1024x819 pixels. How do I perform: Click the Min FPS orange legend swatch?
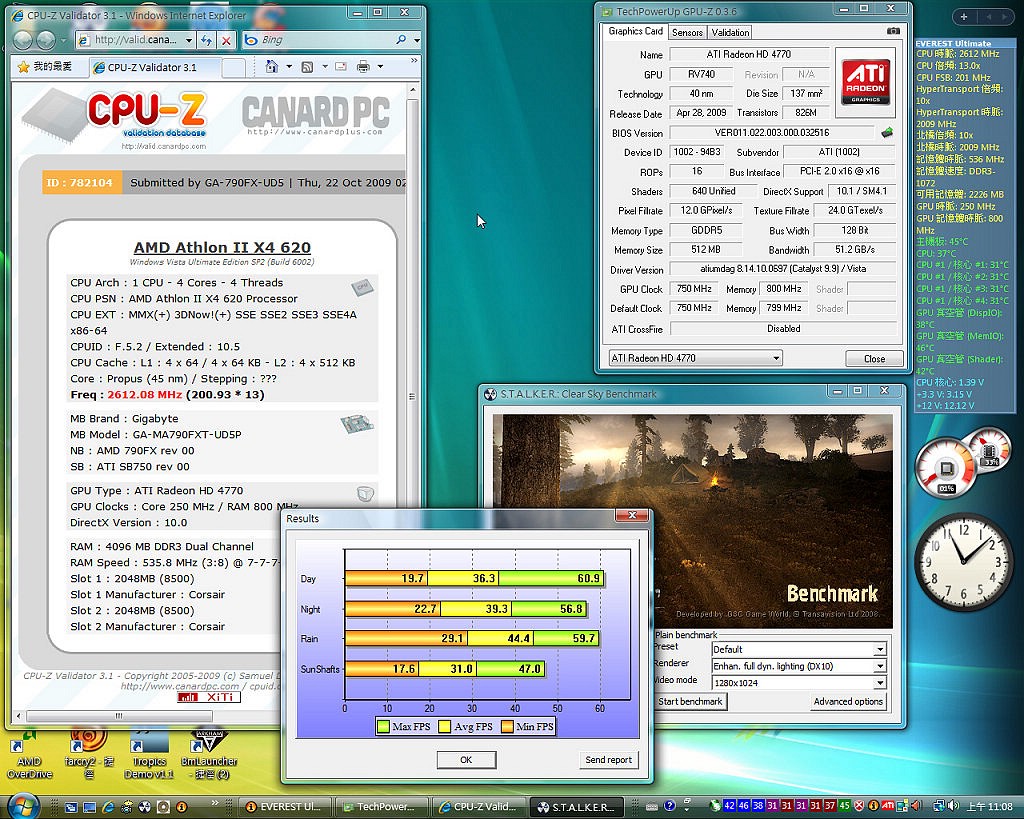tap(507, 726)
